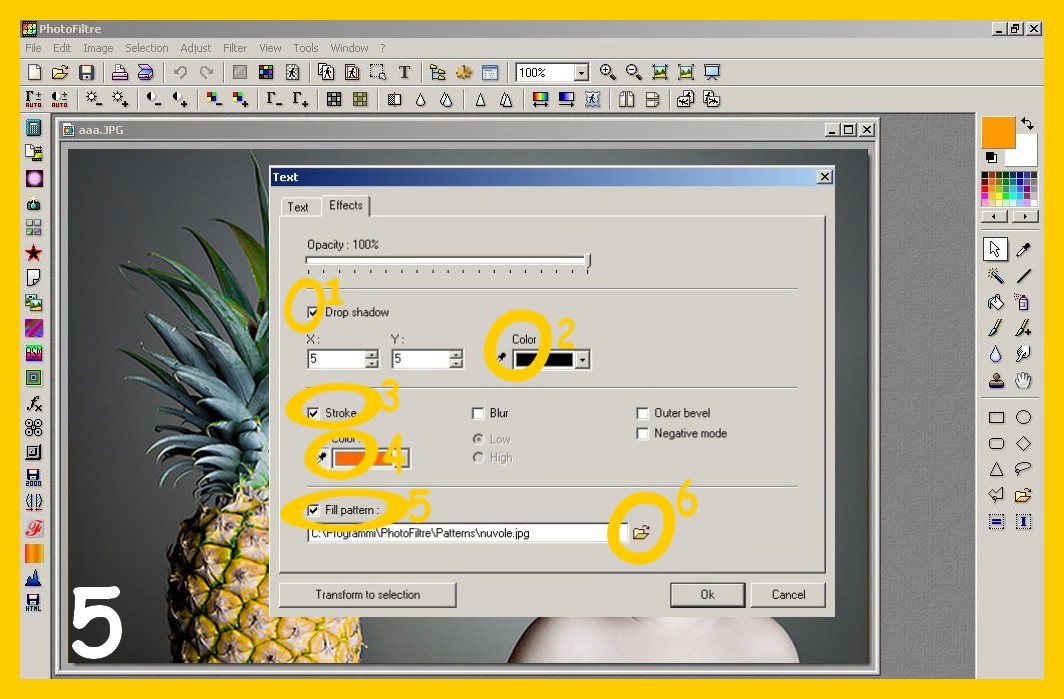
Task: Click the Save floppy disk icon
Action: [86, 73]
